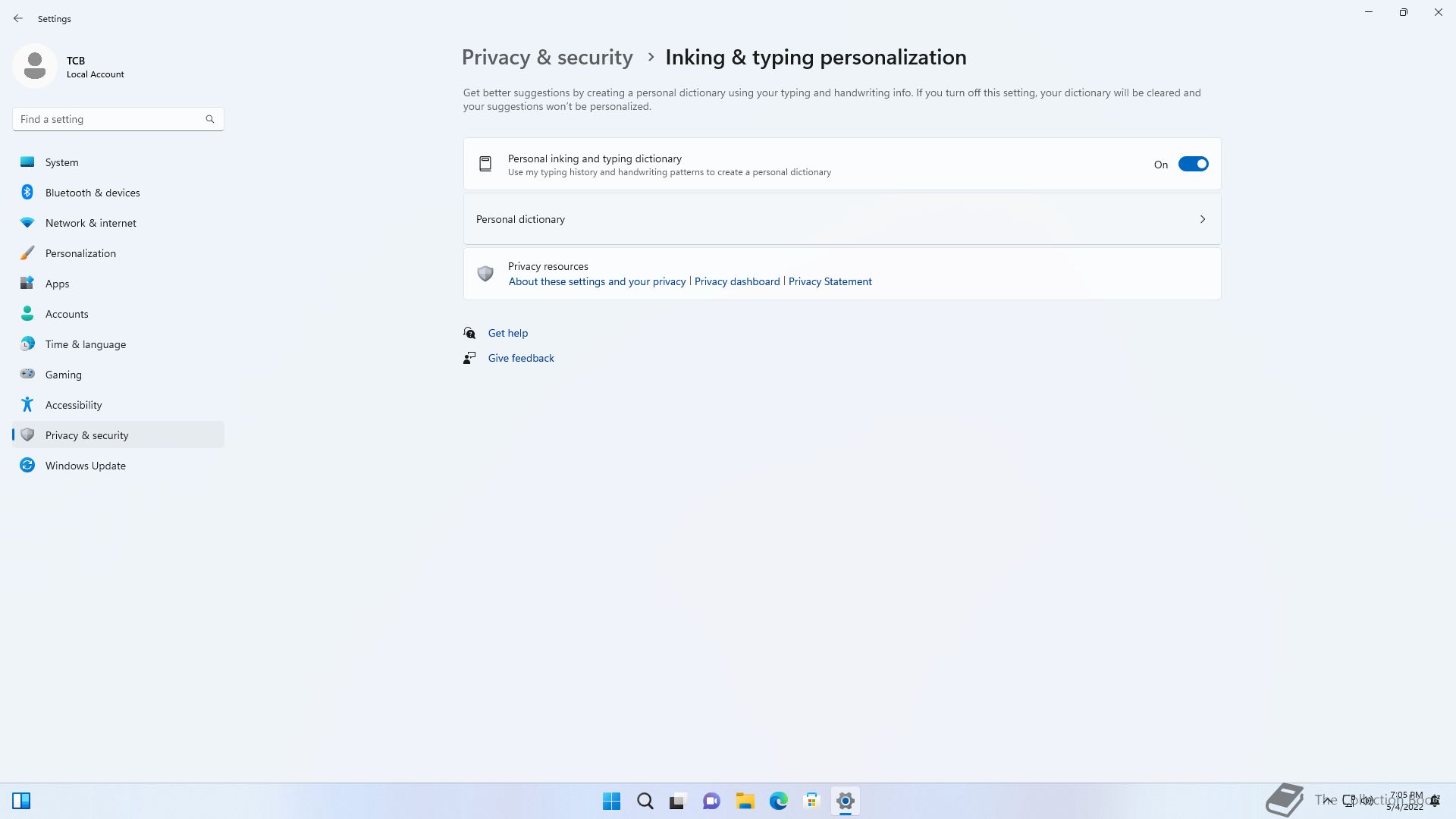This screenshot has width=1456, height=819.
Task: Expand the Personal dictionary chevron
Action: click(1202, 219)
